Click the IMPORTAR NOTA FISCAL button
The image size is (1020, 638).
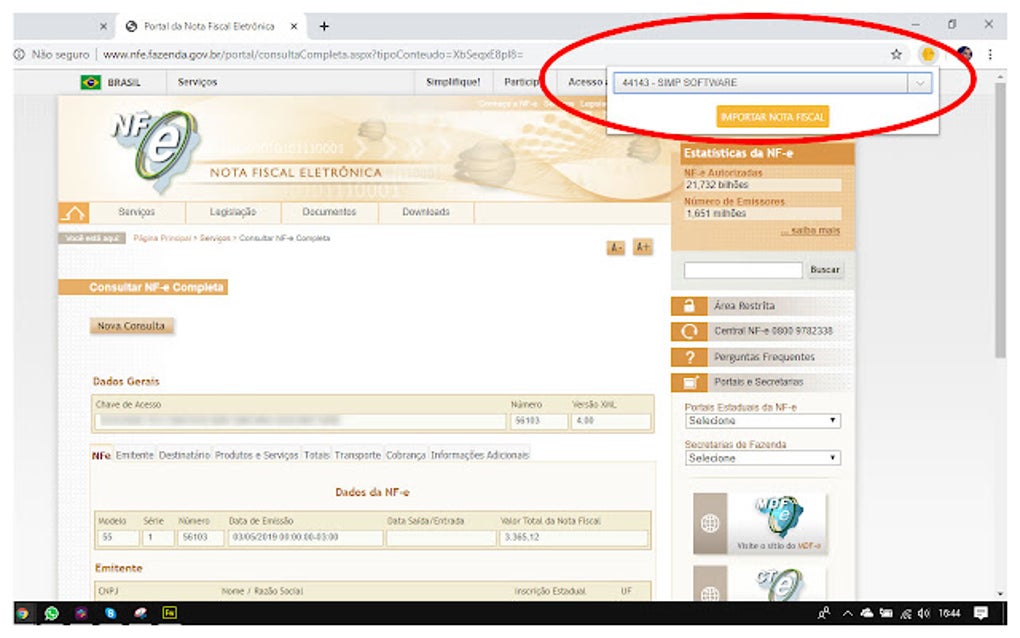[x=772, y=117]
